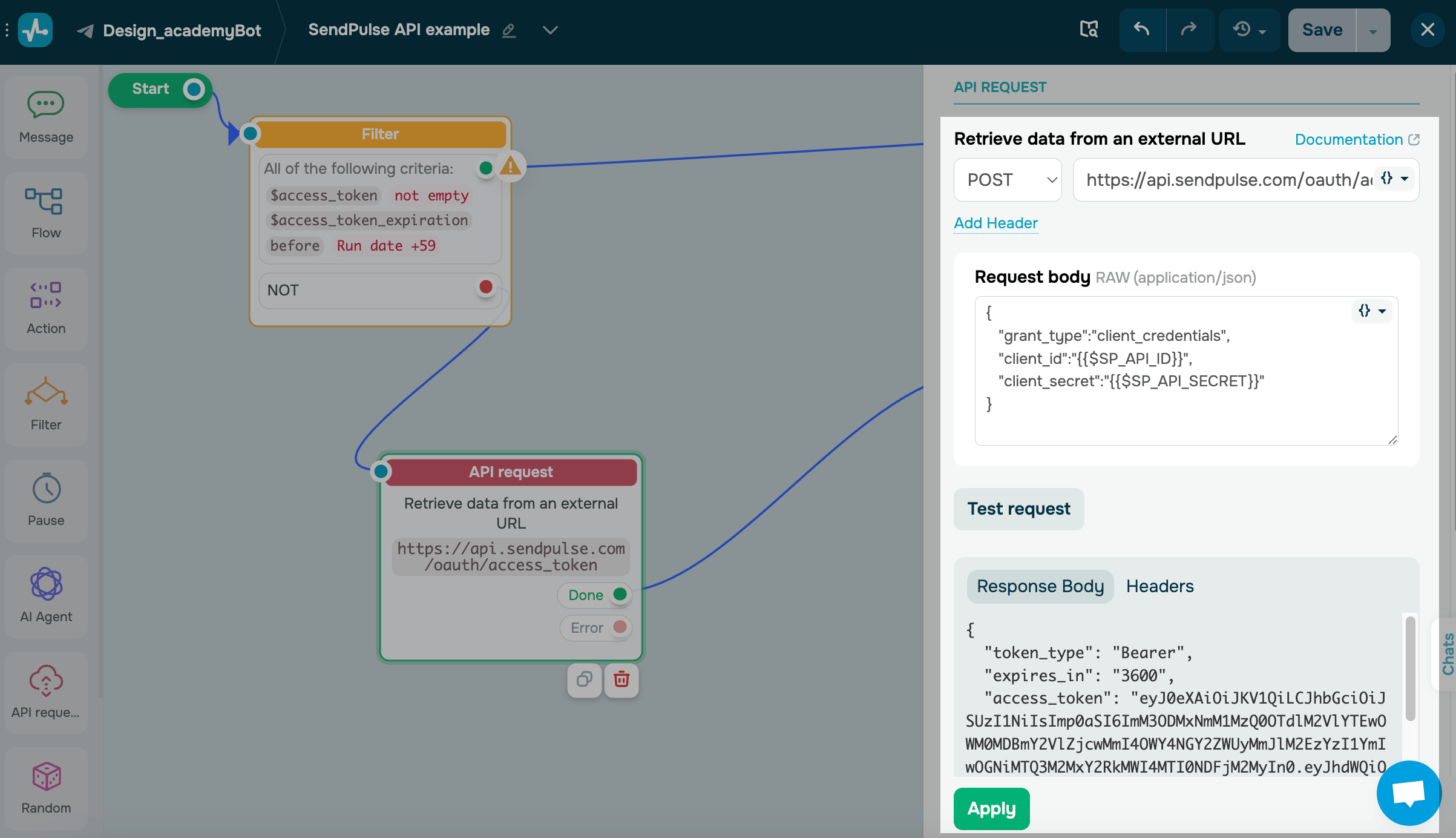Click the Done output connector dot
The width and height of the screenshot is (1456, 838).
[x=620, y=595]
